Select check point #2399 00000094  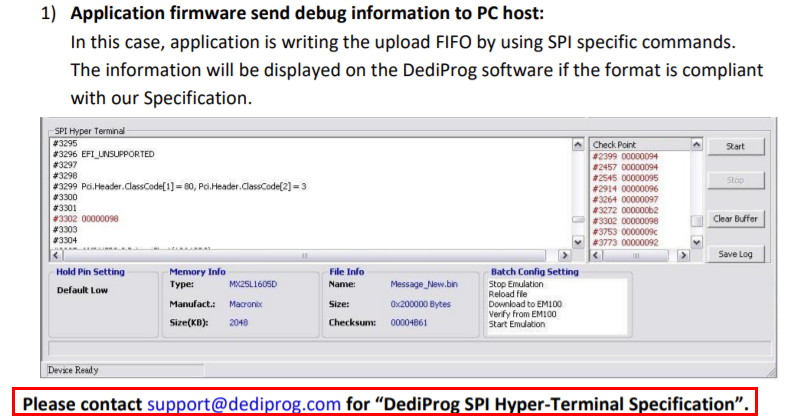point(624,156)
